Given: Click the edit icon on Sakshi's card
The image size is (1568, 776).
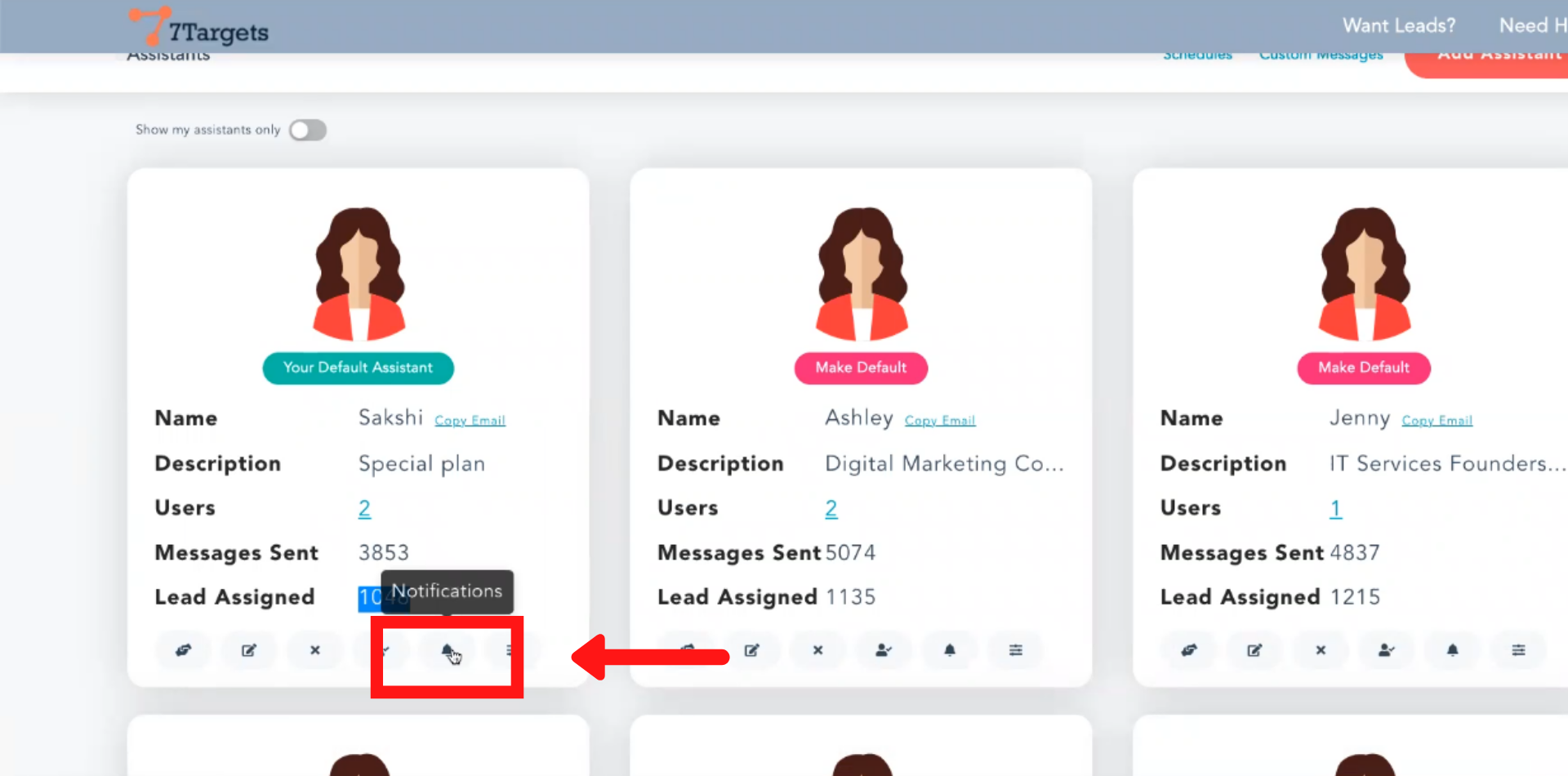Looking at the screenshot, I should 249,650.
